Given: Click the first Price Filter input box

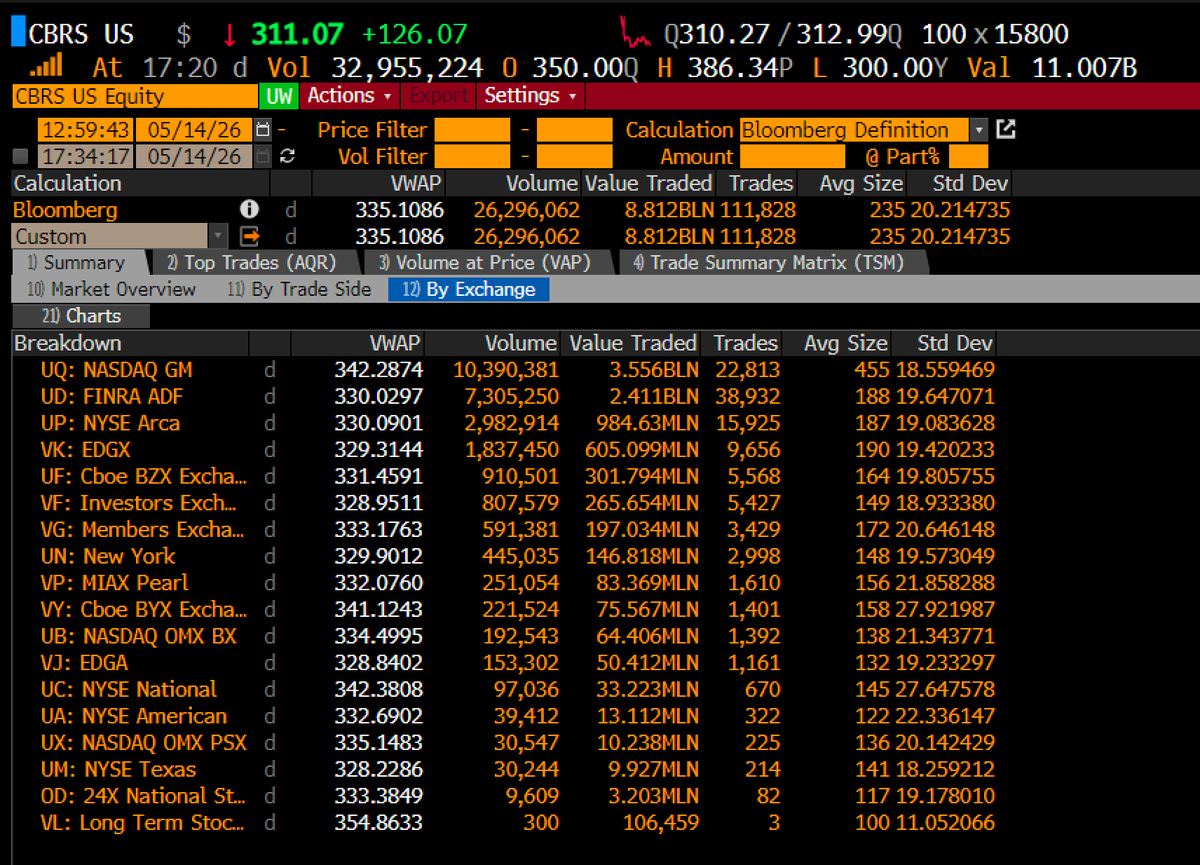Looking at the screenshot, I should tap(472, 130).
